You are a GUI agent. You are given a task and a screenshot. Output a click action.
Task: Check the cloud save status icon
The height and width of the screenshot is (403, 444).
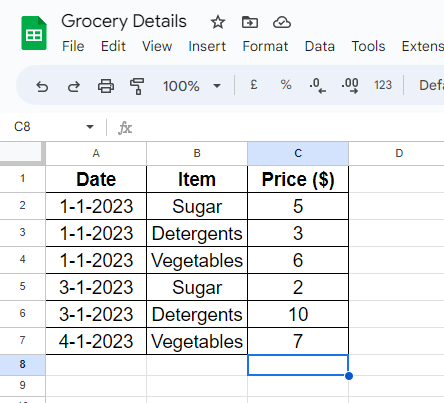[x=282, y=22]
